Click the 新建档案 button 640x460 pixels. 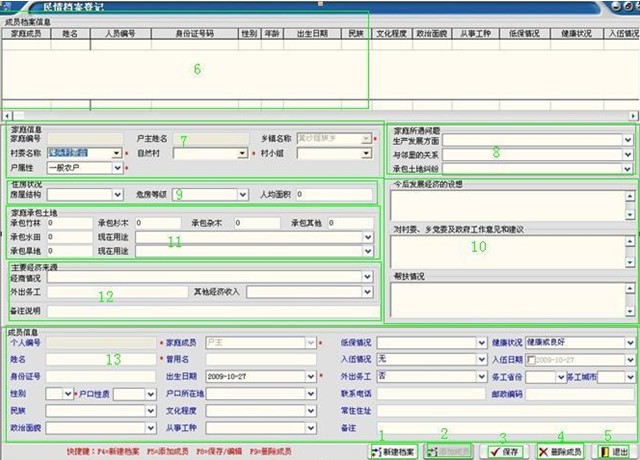pyautogui.click(x=393, y=451)
